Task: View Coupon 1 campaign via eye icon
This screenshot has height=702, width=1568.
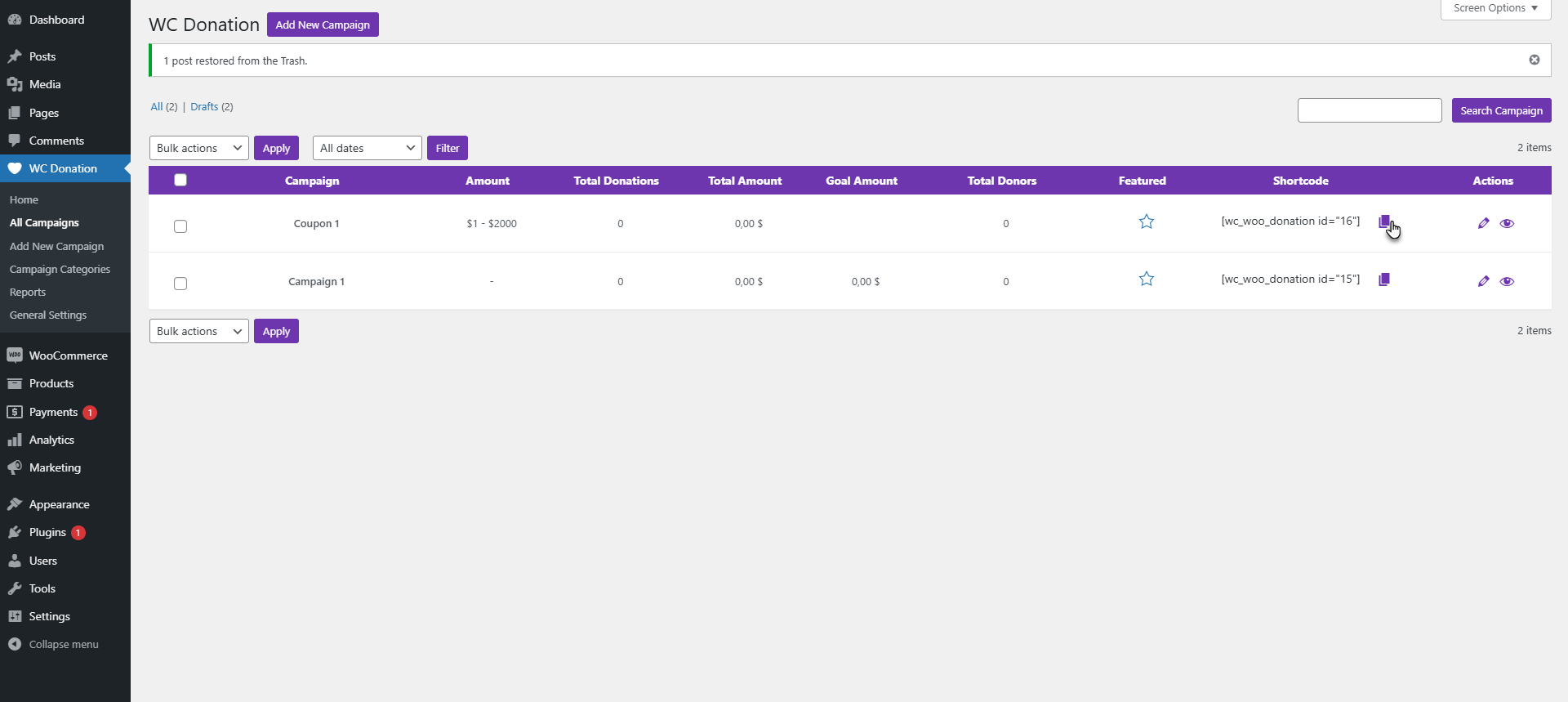Action: 1507,223
